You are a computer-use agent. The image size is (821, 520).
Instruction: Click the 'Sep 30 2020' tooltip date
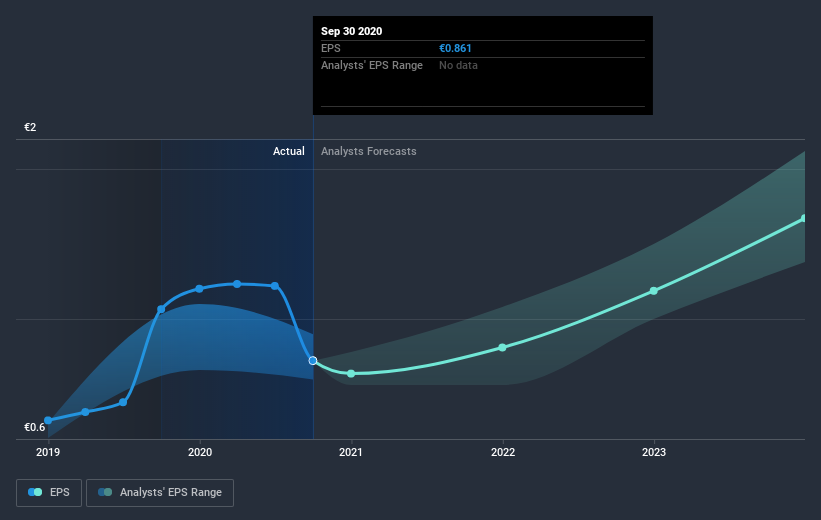[x=351, y=31]
